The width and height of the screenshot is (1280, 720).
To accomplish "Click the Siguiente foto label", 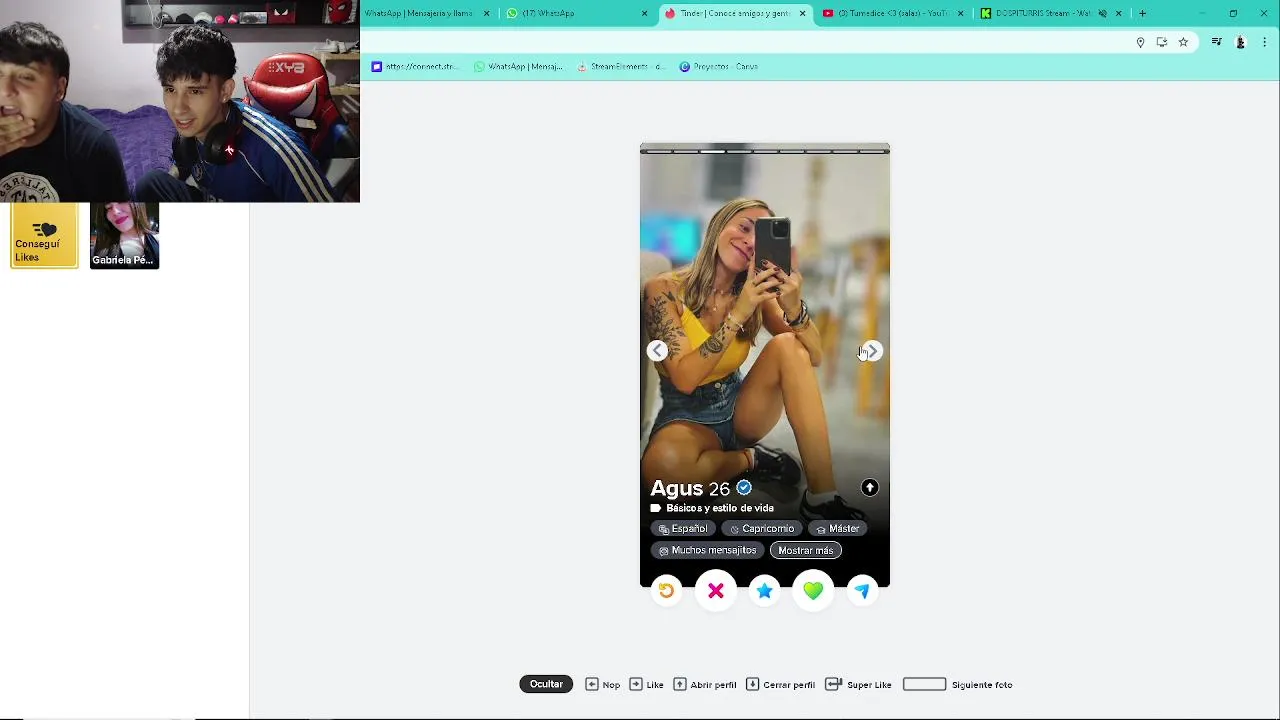I will pos(982,685).
